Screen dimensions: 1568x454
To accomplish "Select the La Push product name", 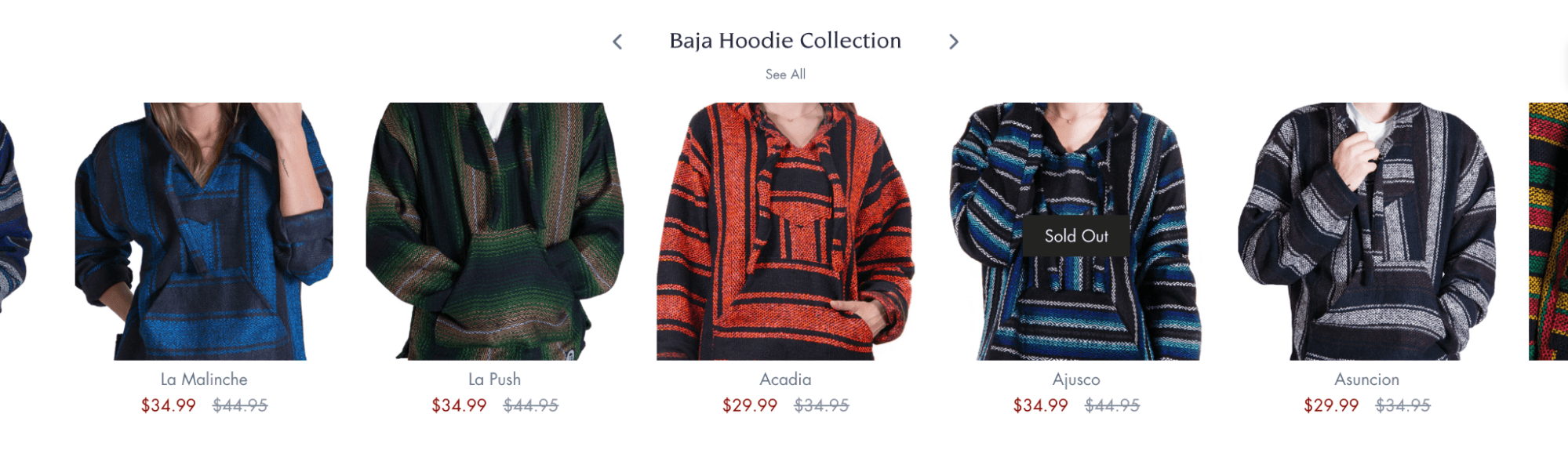I will tap(494, 380).
